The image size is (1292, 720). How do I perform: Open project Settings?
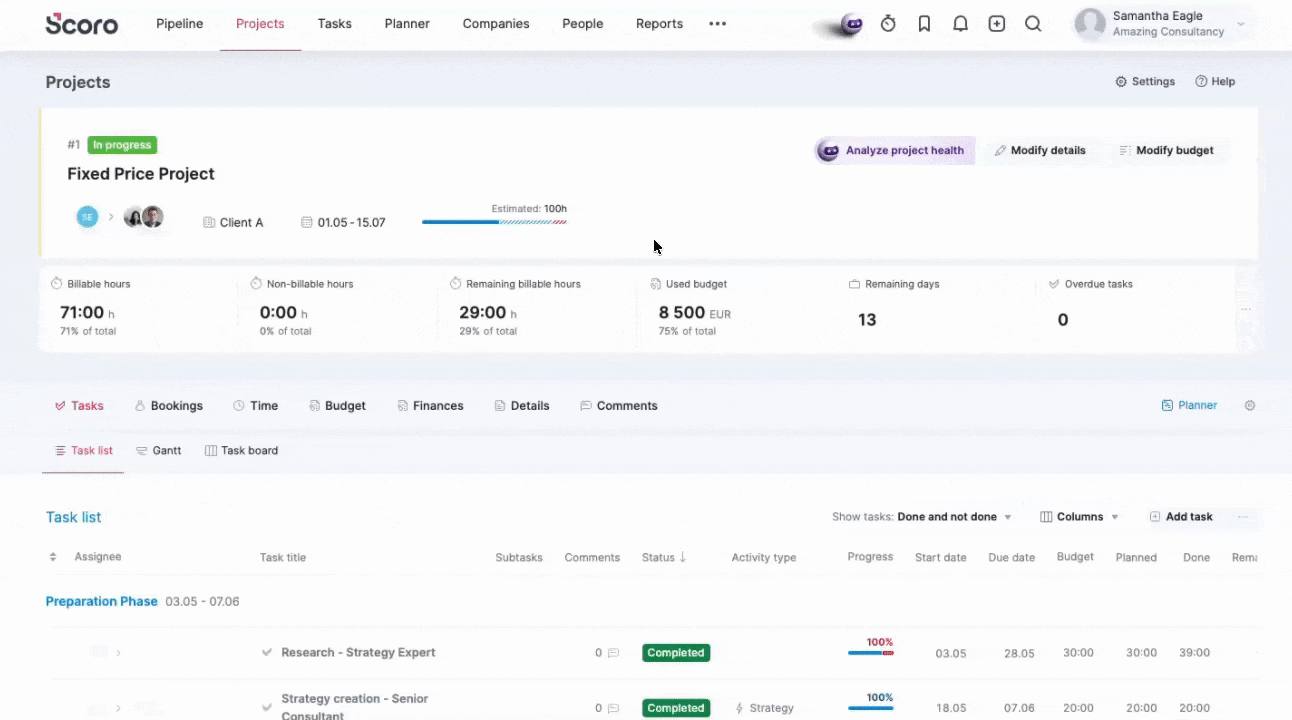pyautogui.click(x=1145, y=82)
